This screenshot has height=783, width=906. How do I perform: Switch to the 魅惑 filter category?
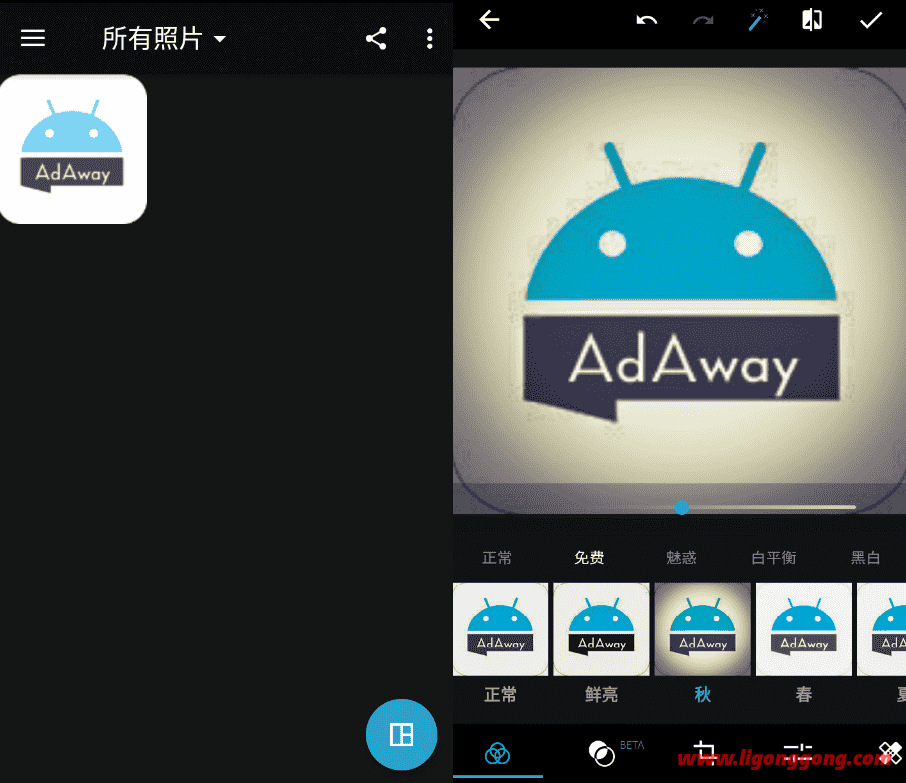tap(681, 558)
